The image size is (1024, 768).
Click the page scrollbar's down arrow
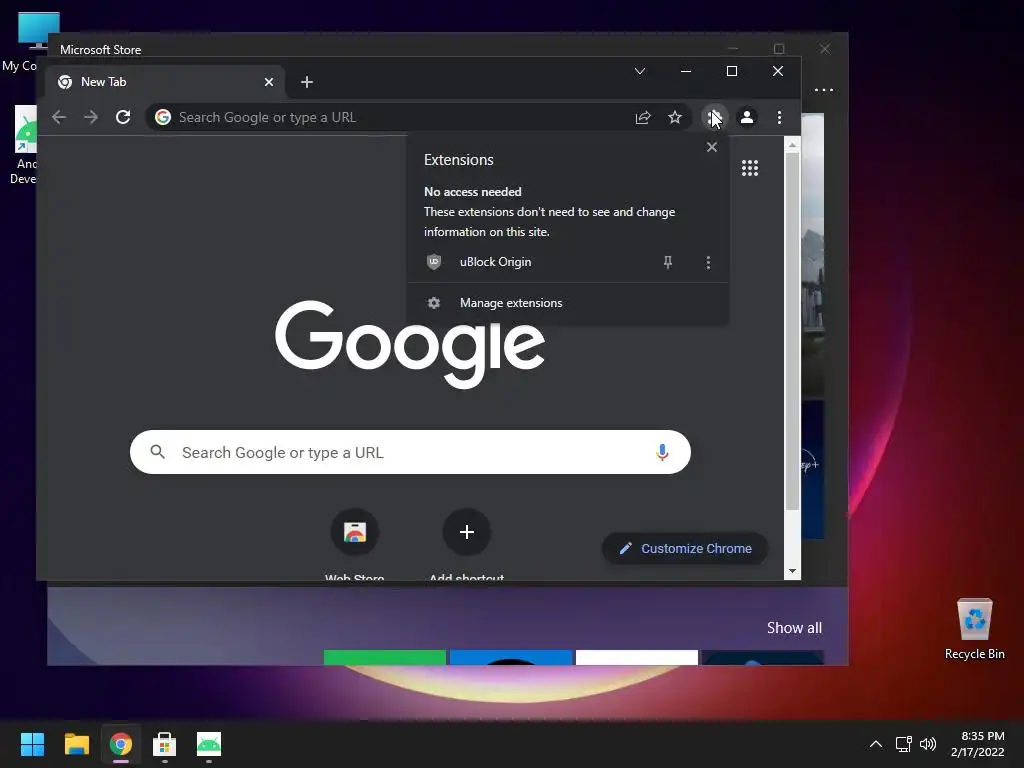[792, 571]
